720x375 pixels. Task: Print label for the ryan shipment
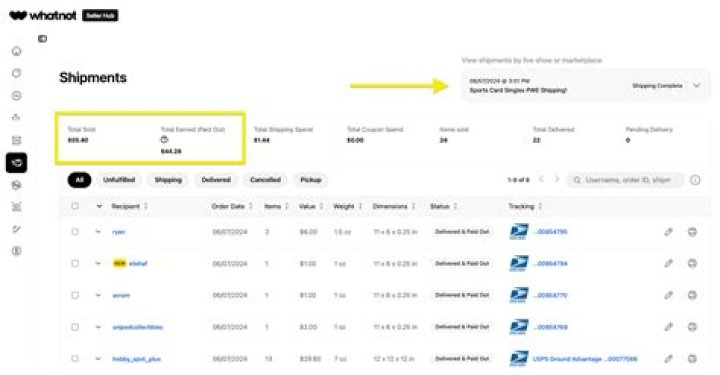[692, 232]
